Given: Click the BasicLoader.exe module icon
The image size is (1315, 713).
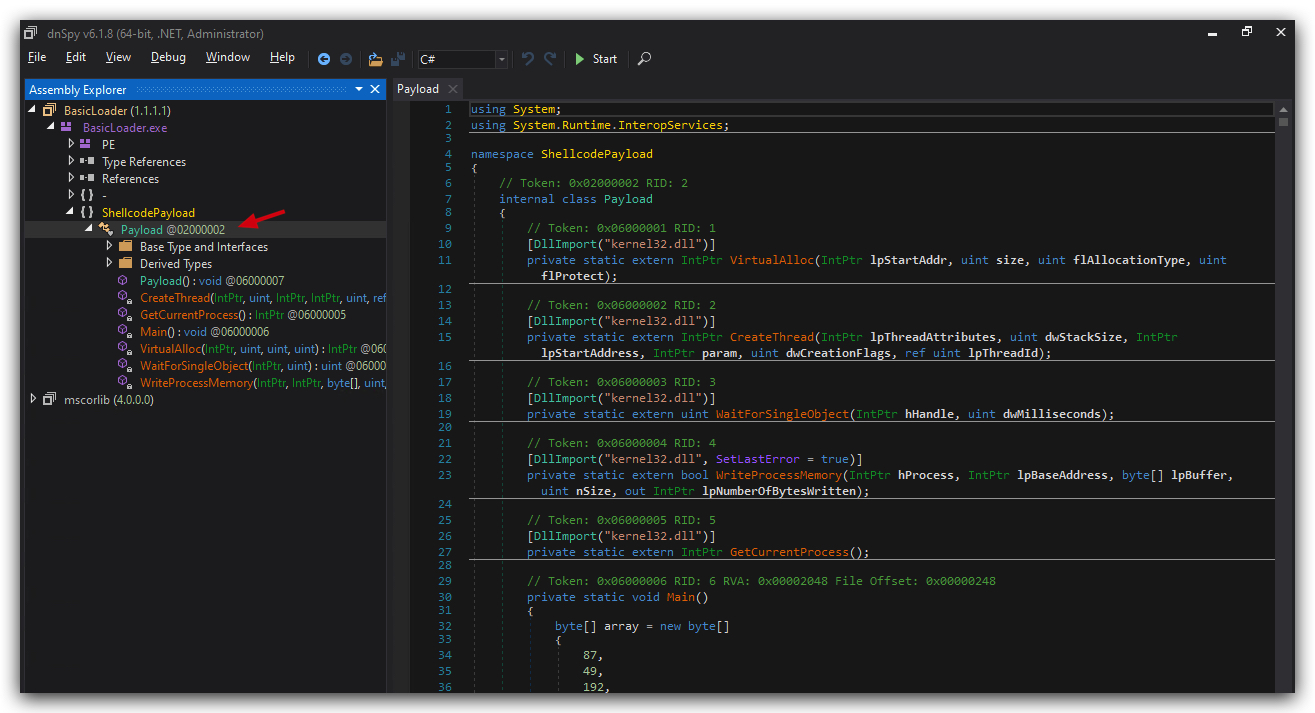Looking at the screenshot, I should [67, 127].
